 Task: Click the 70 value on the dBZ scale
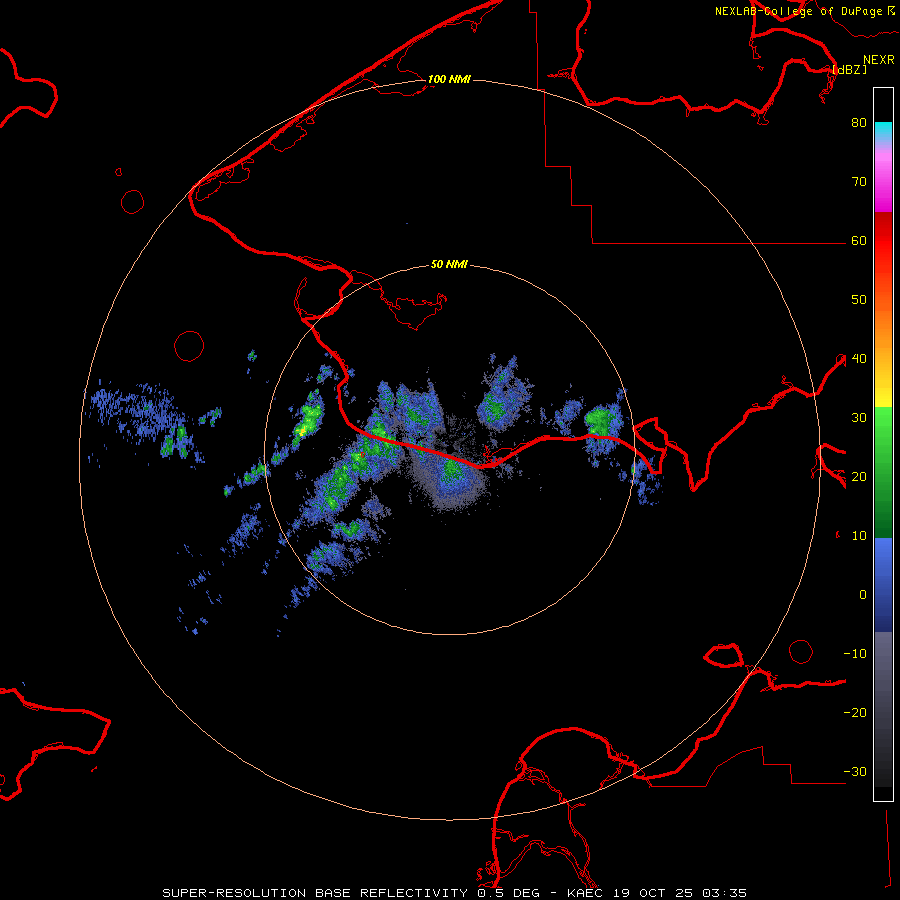pos(859,181)
